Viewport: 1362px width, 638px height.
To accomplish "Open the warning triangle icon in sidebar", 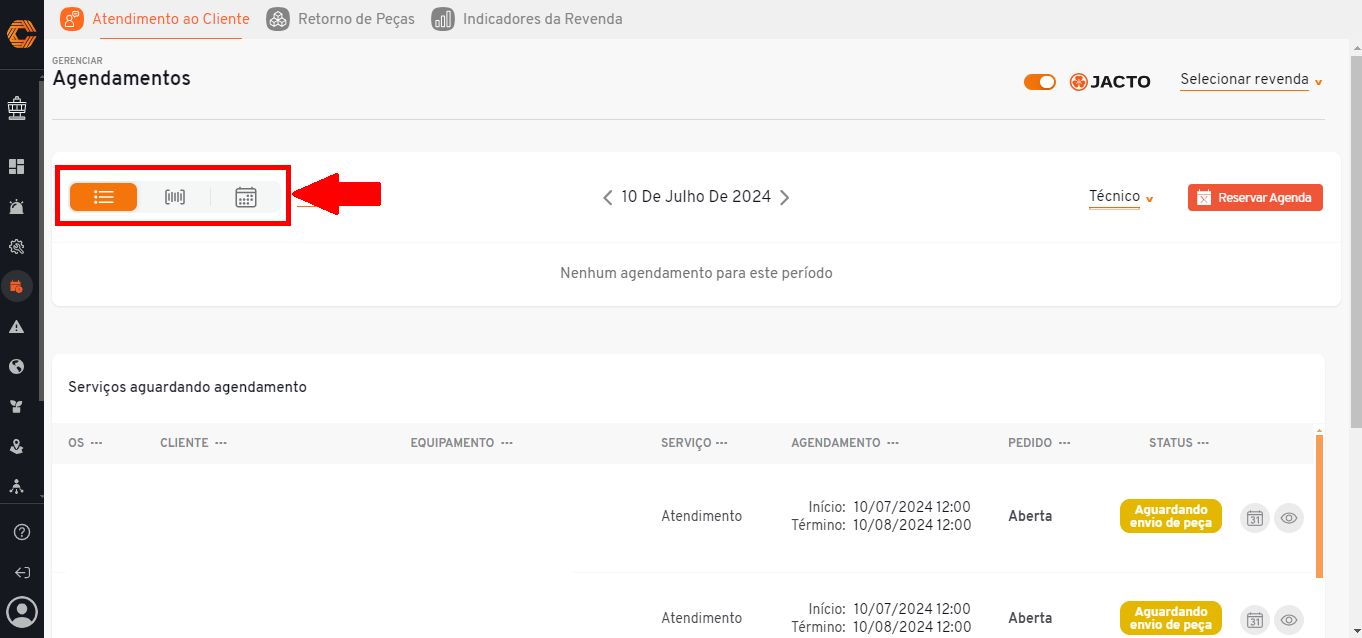I will [x=16, y=327].
